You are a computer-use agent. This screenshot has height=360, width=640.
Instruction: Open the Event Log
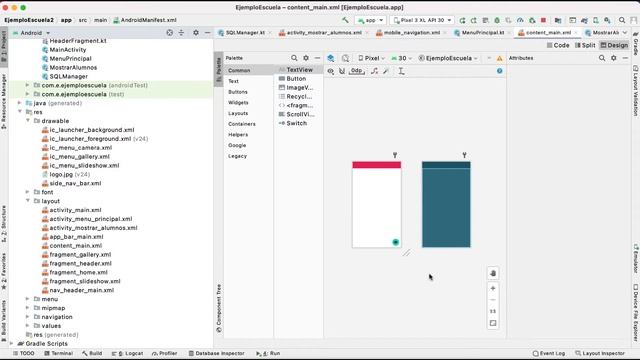pos(549,353)
